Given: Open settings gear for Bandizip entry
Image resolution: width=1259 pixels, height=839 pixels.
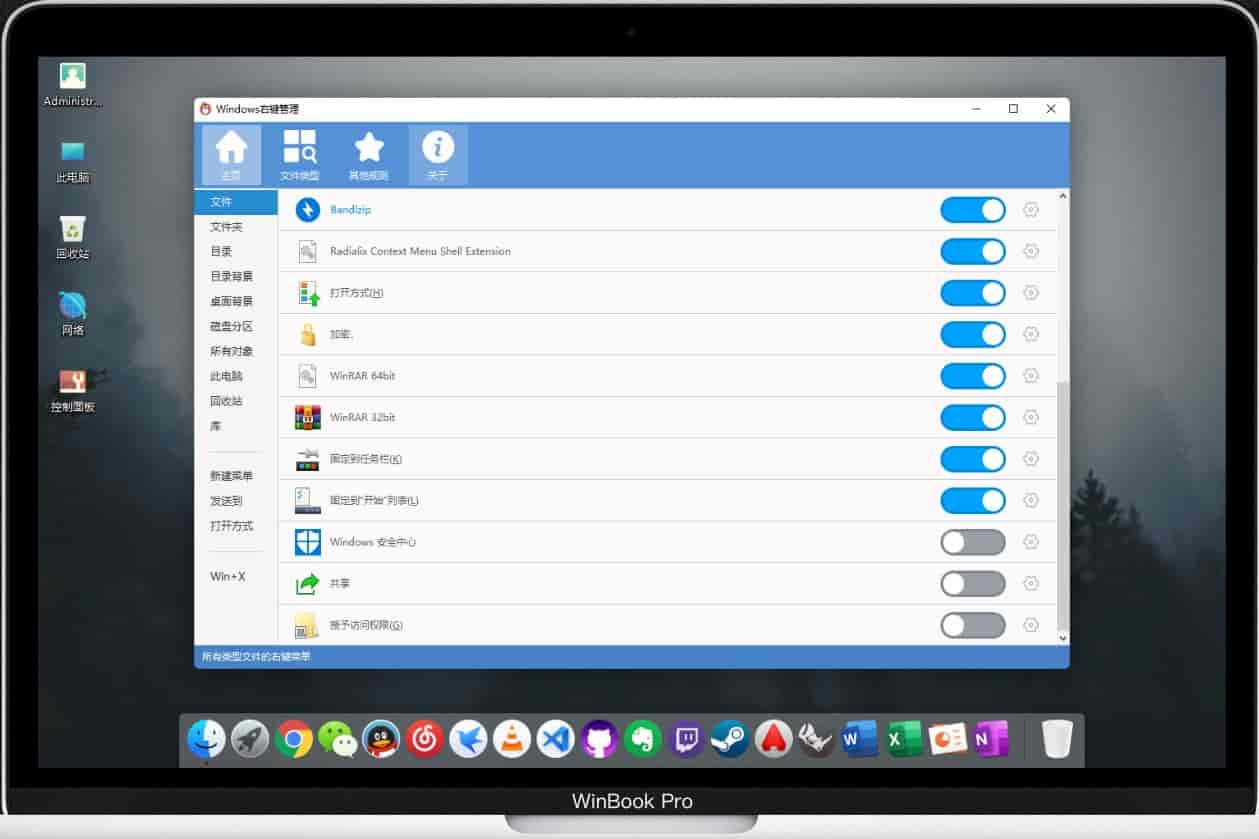Looking at the screenshot, I should pos(1031,210).
